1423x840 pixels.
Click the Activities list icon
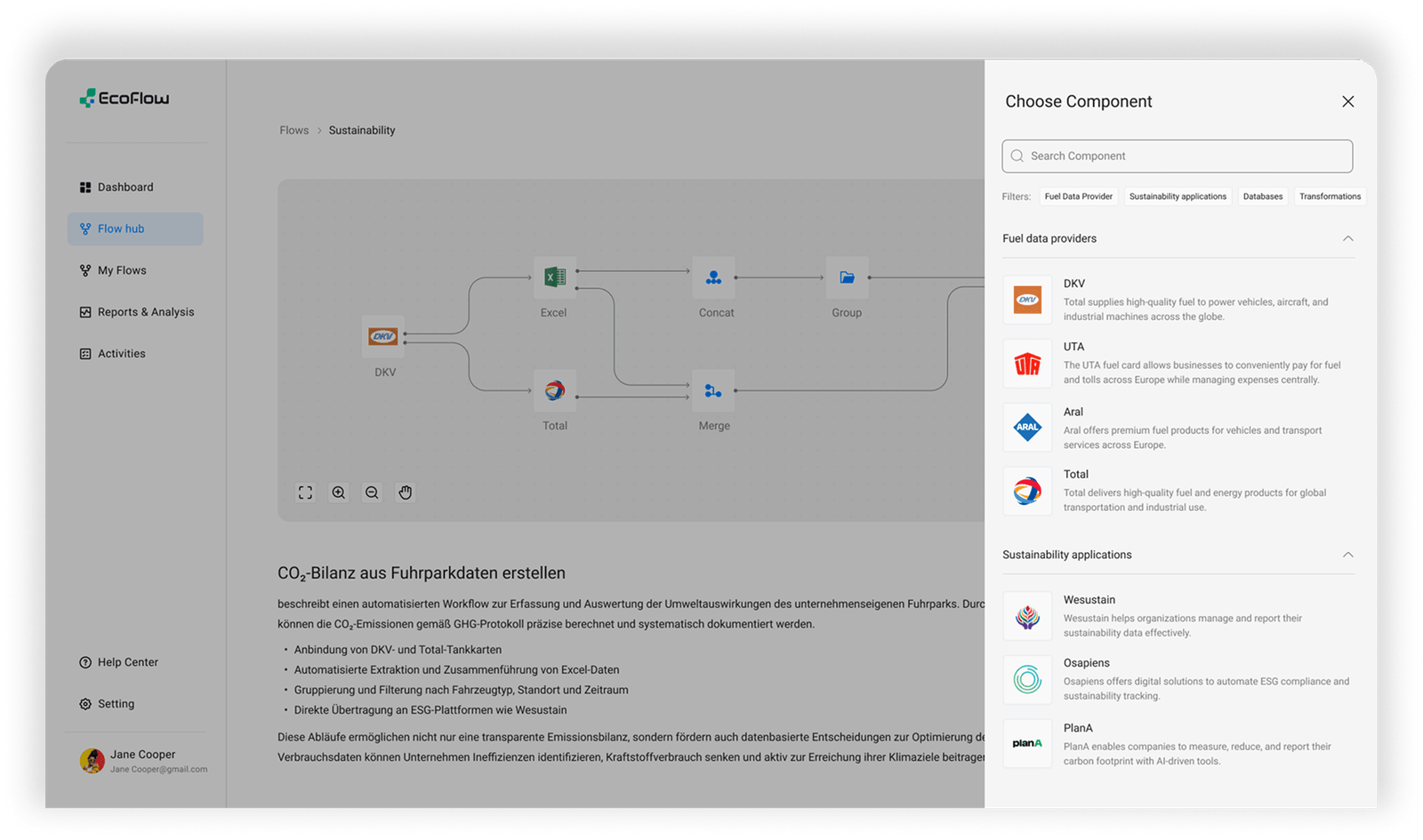(x=85, y=354)
